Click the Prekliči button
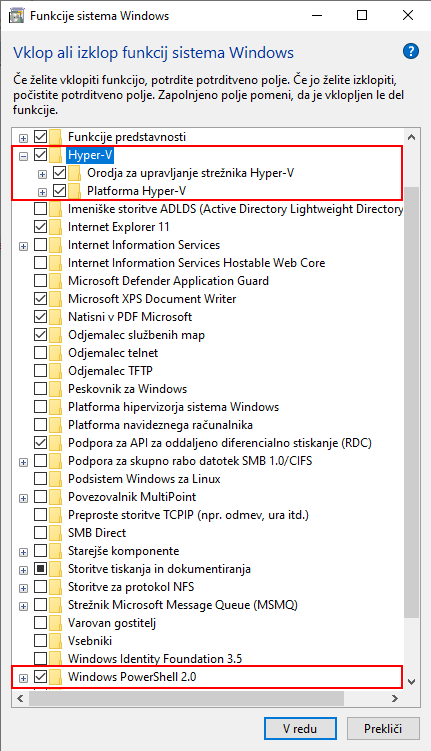The image size is (431, 751). (x=383, y=729)
